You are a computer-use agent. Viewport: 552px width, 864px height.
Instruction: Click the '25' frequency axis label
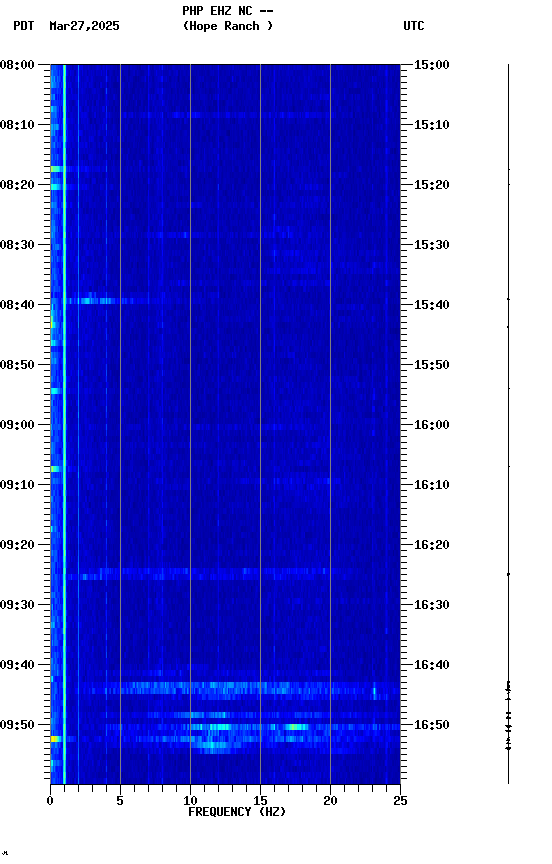pos(401,801)
